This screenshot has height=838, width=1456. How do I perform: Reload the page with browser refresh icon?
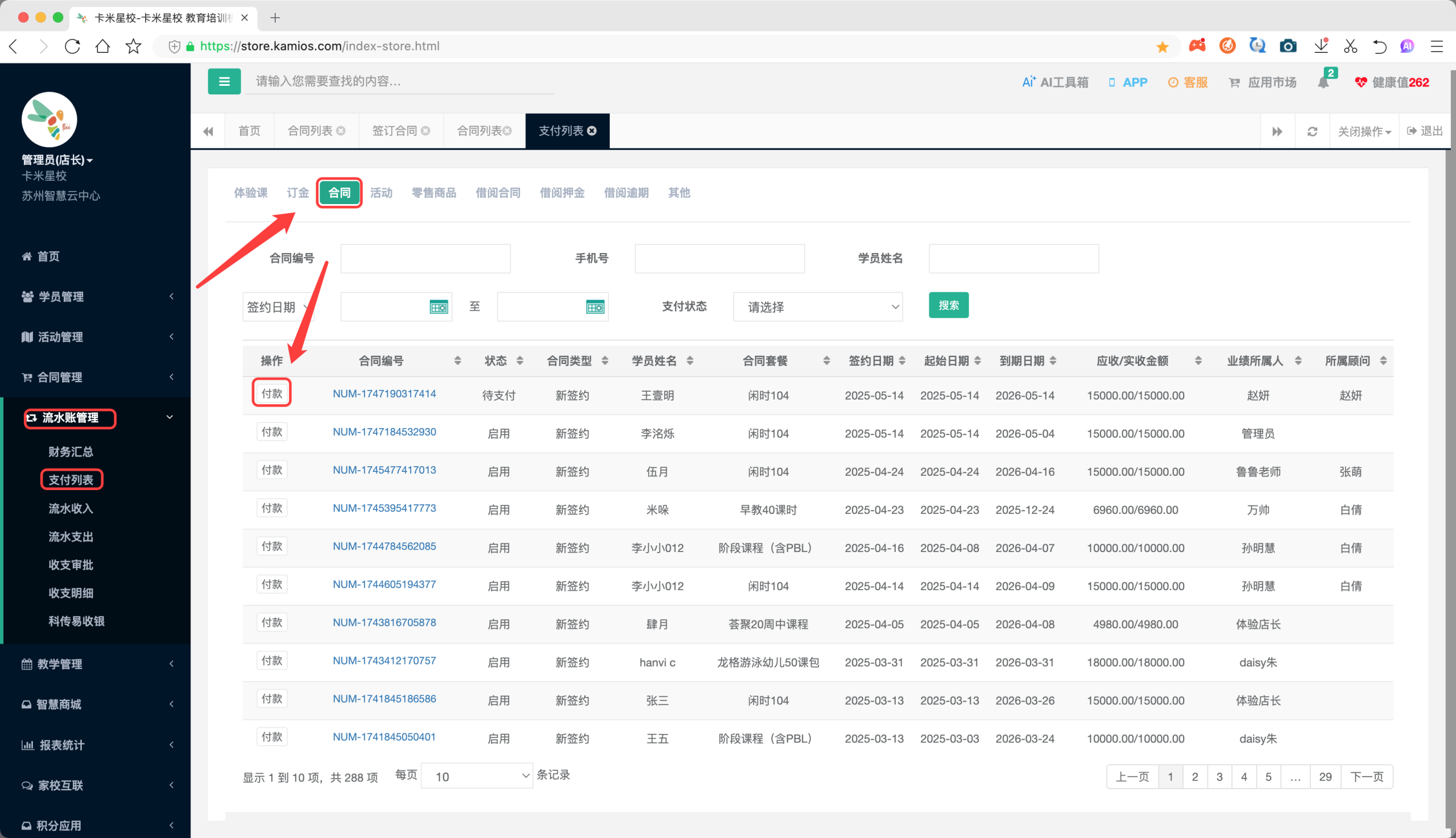coord(73,46)
